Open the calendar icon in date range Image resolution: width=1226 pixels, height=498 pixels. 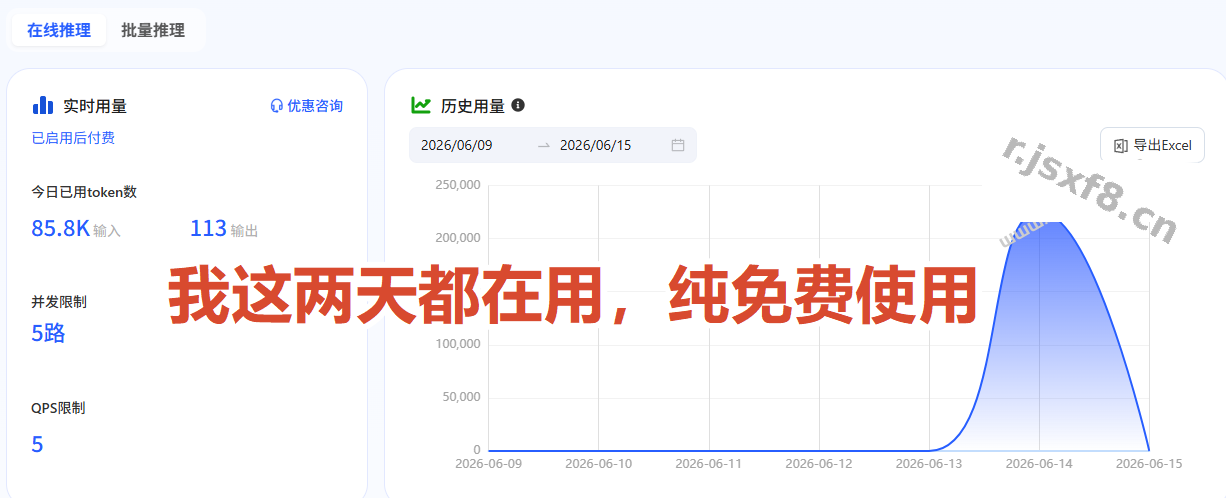point(678,145)
